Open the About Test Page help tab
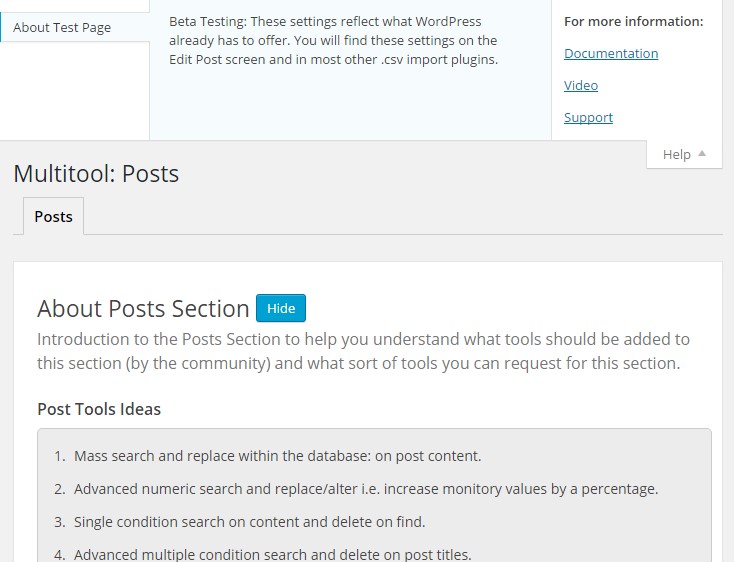 click(75, 27)
